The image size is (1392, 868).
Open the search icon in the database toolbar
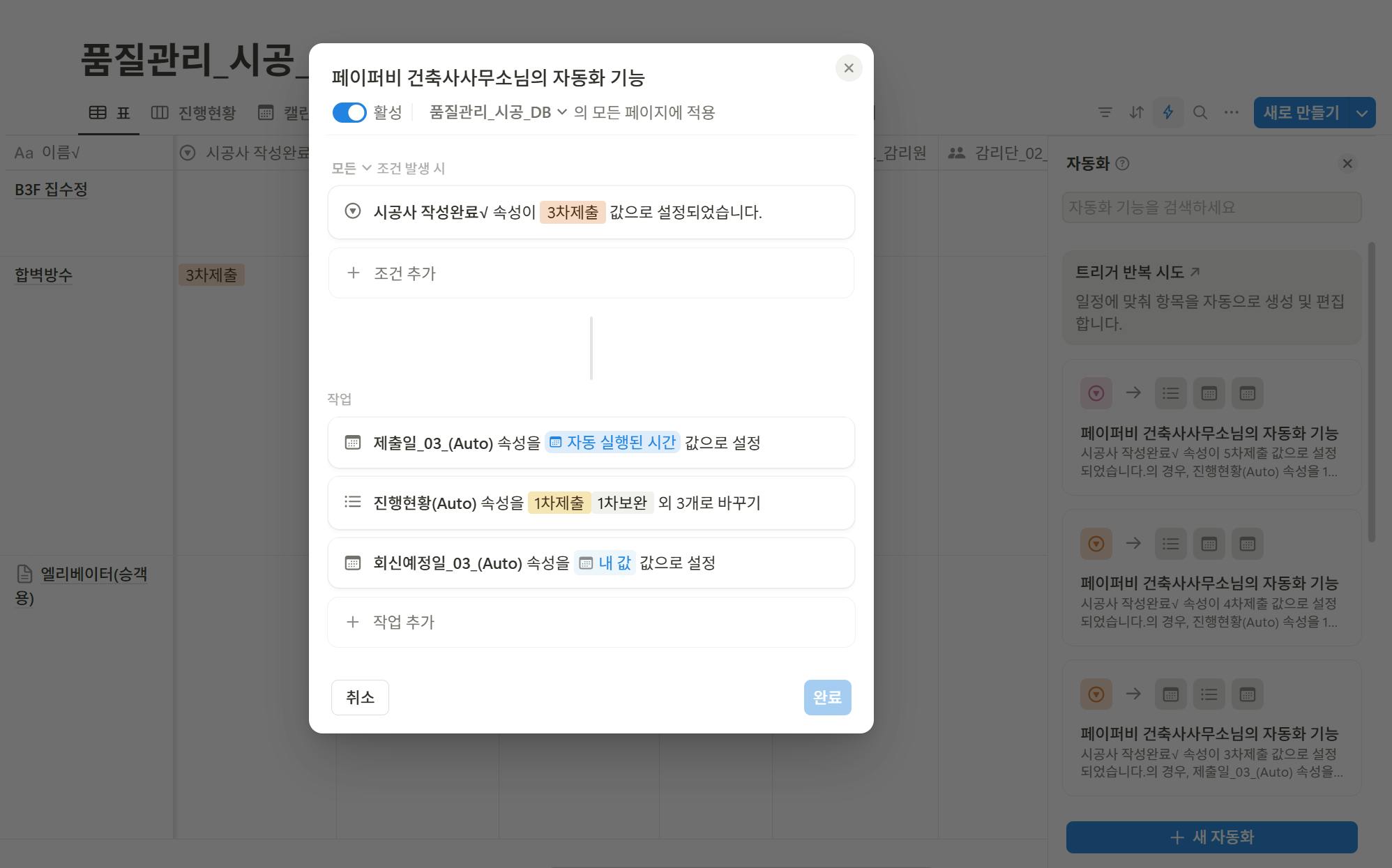click(1200, 112)
